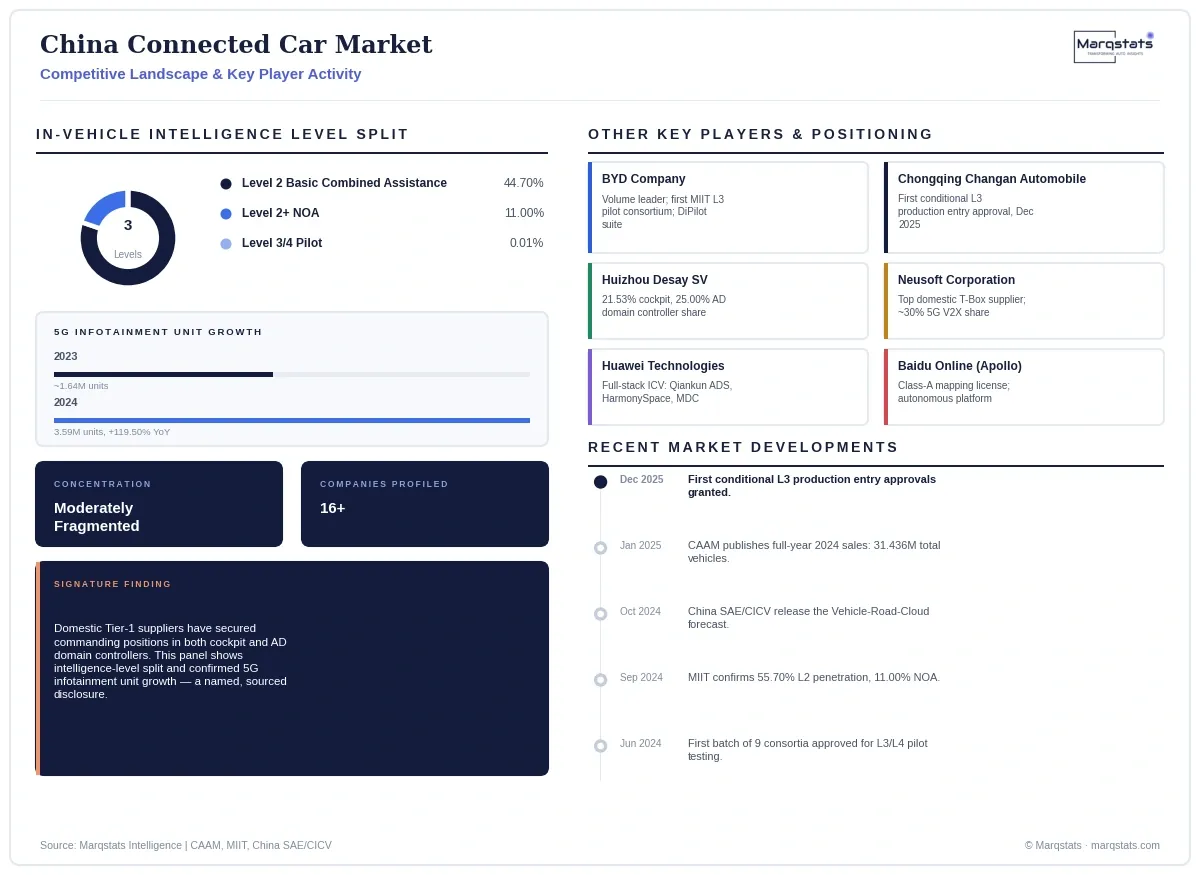Select the 2023 infotainment growth bar
The image size is (1200, 875).
tap(292, 374)
